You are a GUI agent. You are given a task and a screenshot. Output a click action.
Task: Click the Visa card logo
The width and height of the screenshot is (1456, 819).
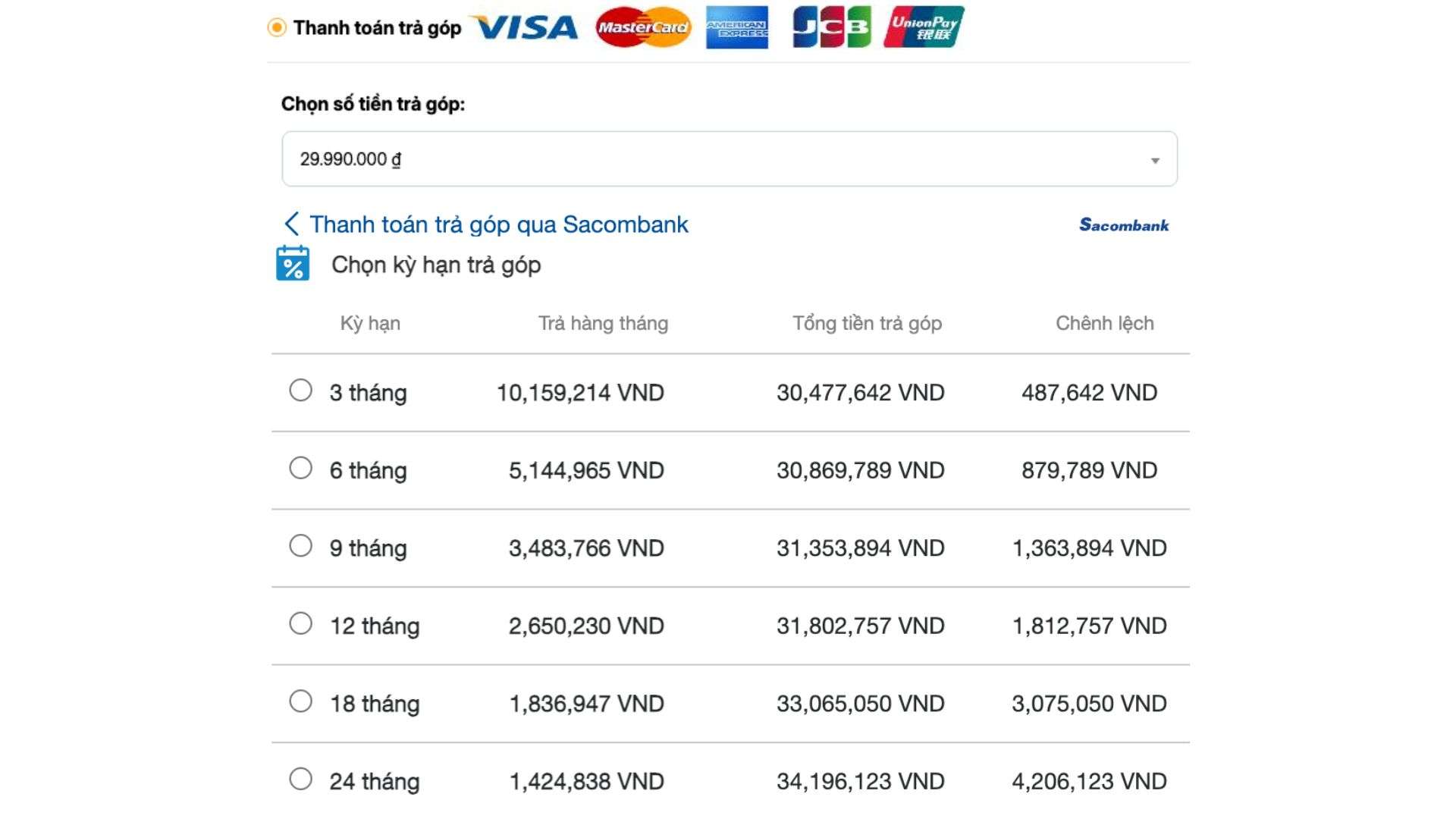526,28
